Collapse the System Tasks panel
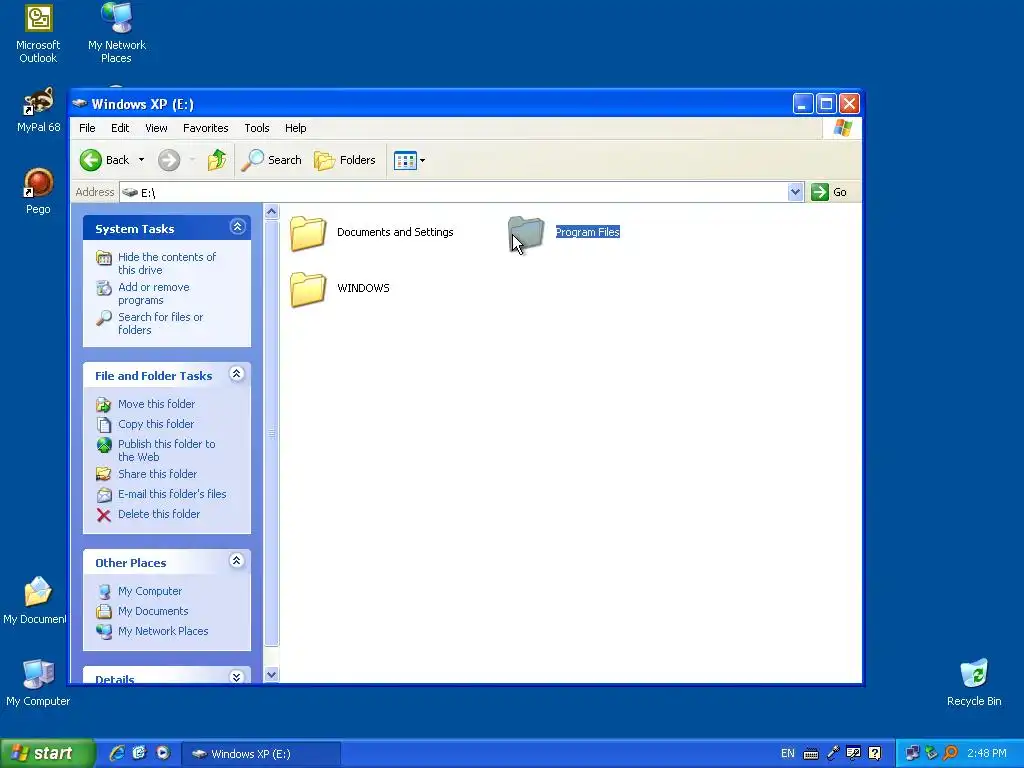The width and height of the screenshot is (1024, 768). point(237,227)
